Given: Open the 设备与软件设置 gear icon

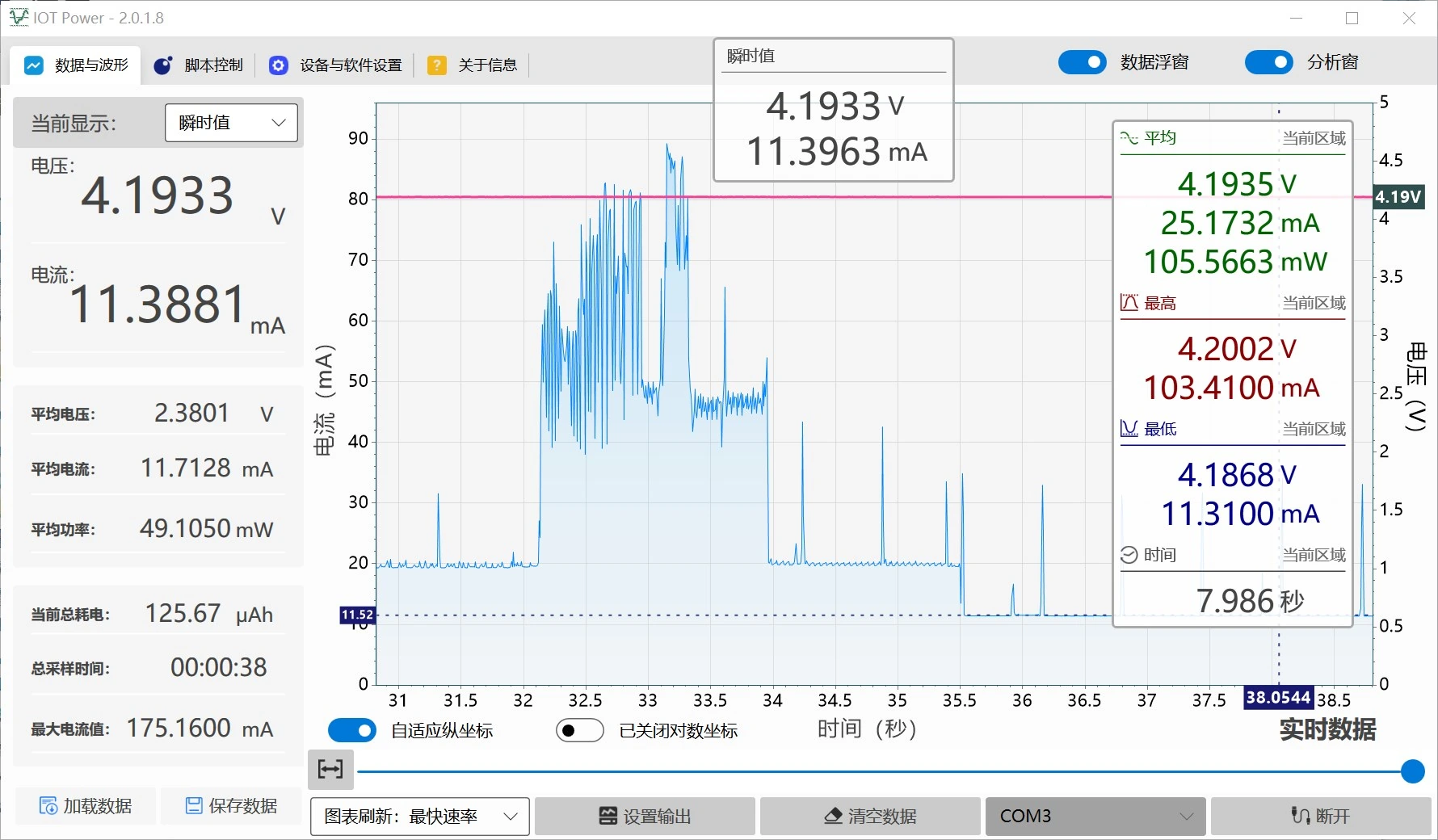Looking at the screenshot, I should pyautogui.click(x=278, y=65).
